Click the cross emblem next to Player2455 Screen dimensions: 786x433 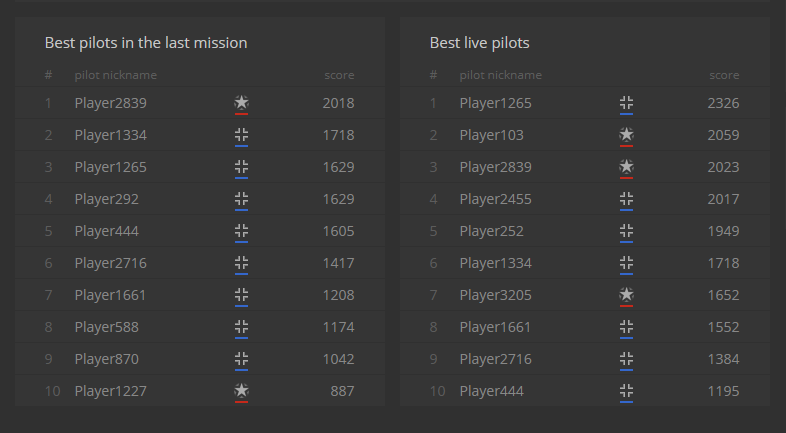coord(626,199)
